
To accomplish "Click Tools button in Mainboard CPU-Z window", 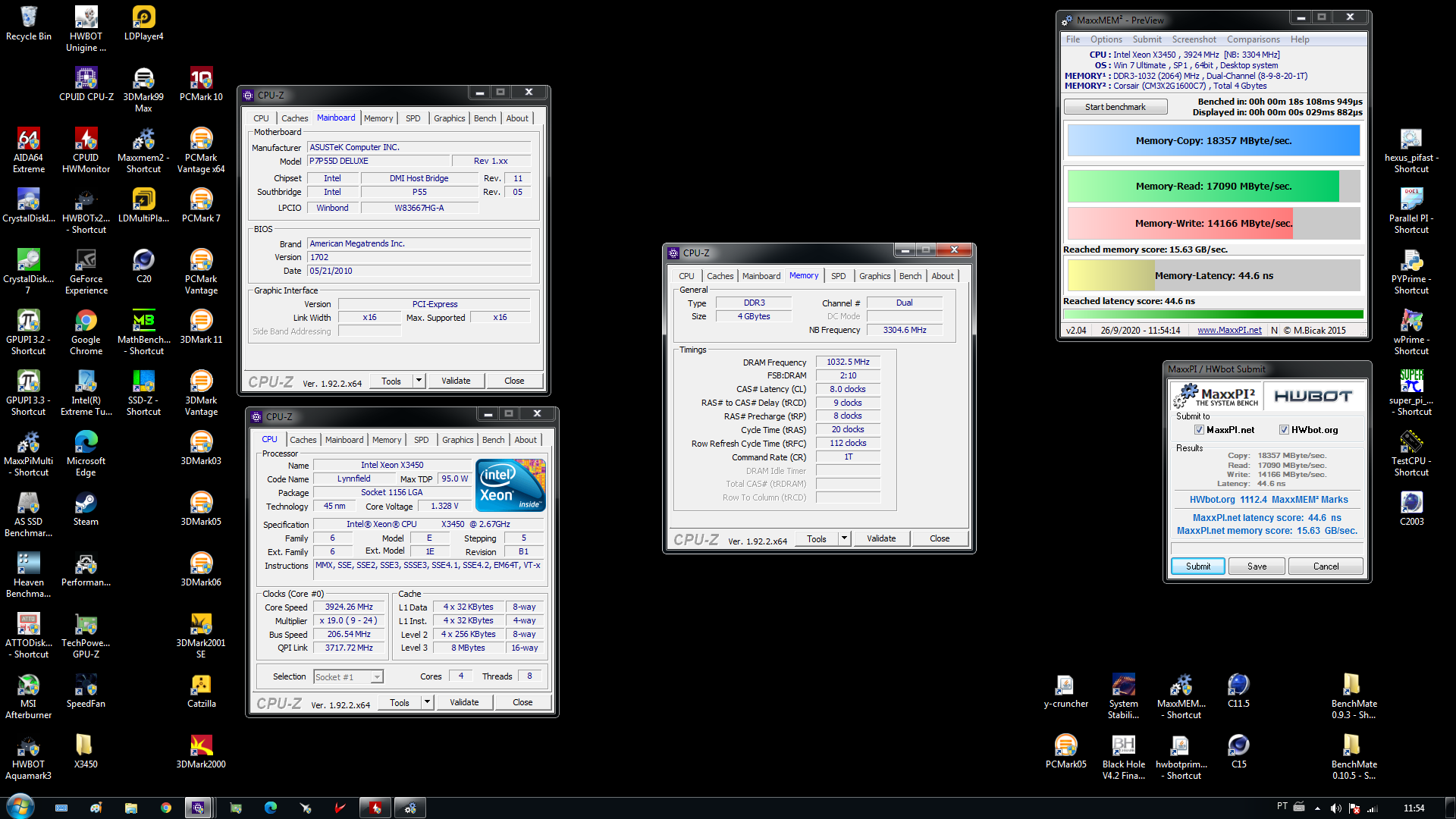I will coord(391,381).
